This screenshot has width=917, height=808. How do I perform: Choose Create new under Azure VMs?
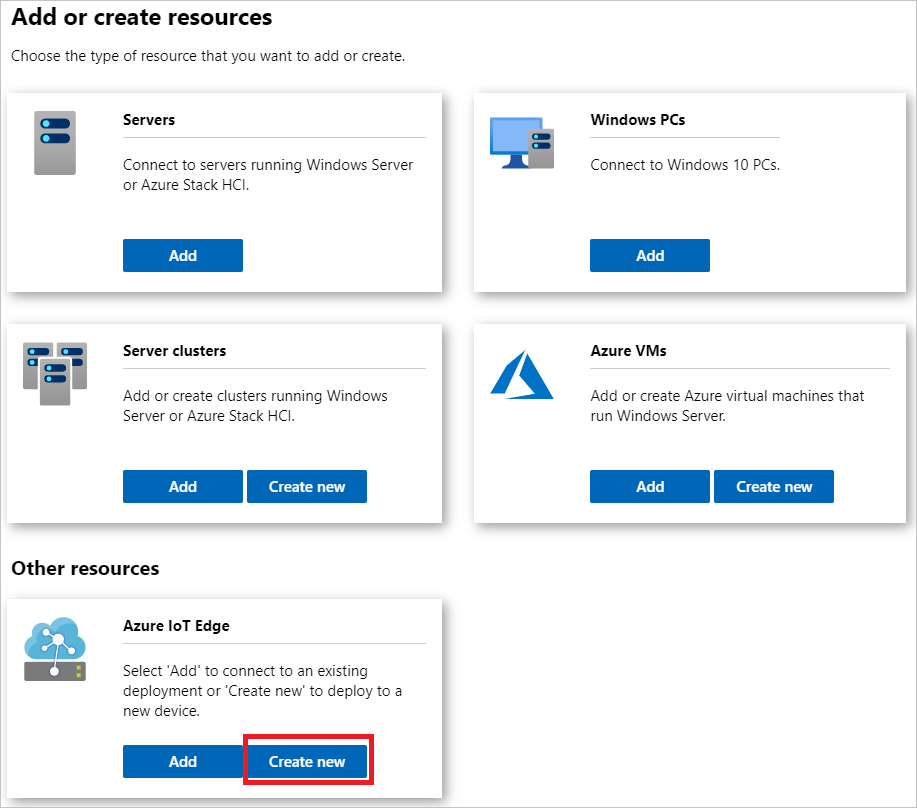click(x=773, y=486)
